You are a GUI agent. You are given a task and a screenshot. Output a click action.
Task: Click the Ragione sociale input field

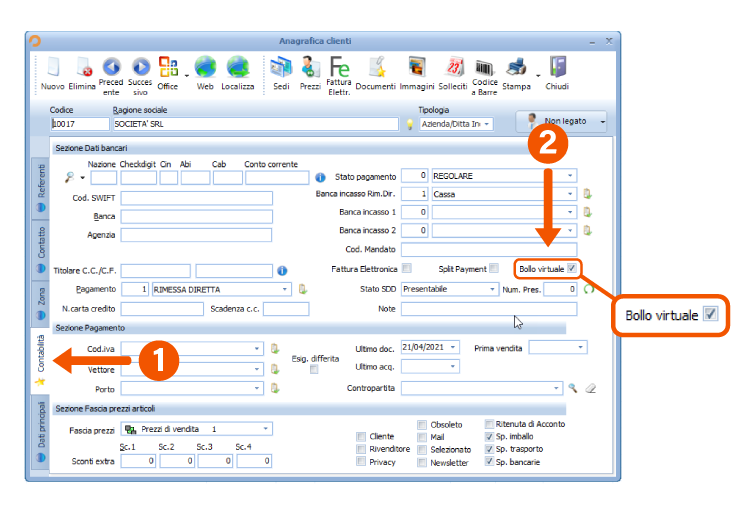point(256,124)
